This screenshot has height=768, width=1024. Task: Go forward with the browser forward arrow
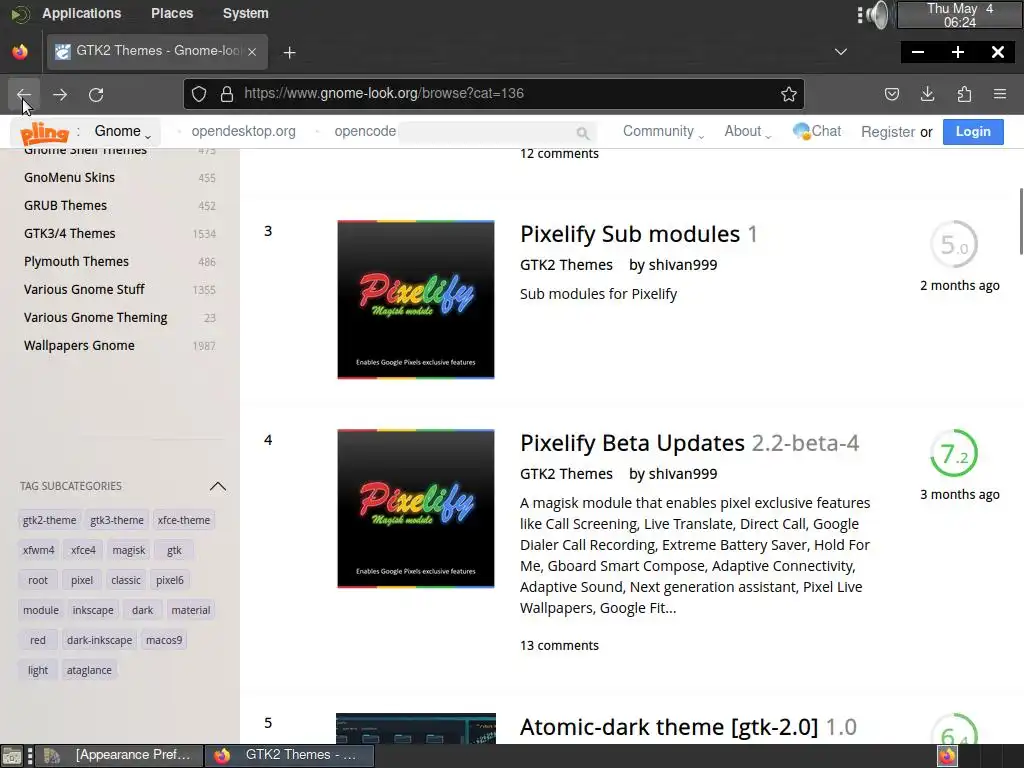pyautogui.click(x=60, y=94)
